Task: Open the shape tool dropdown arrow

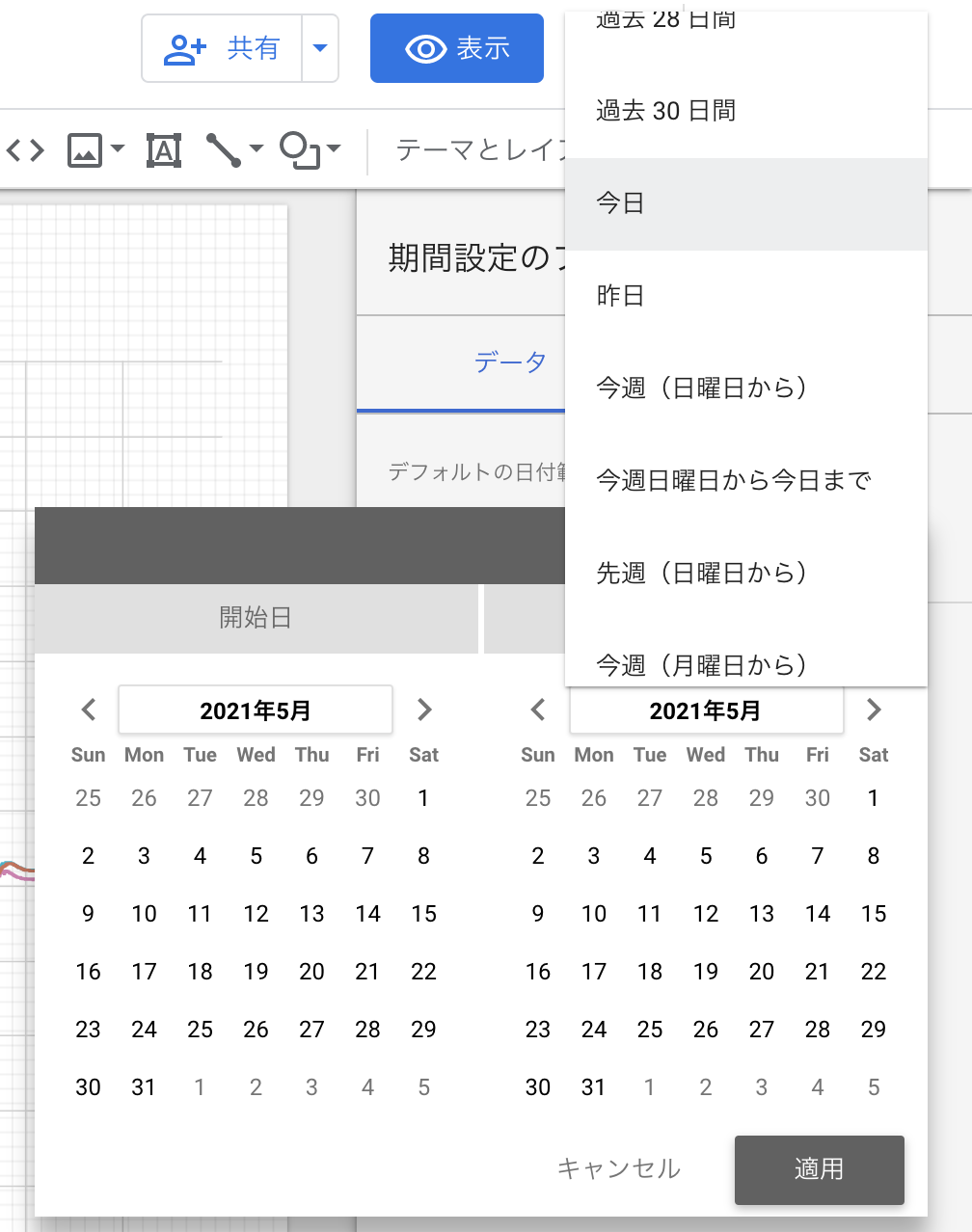Action: click(x=333, y=149)
